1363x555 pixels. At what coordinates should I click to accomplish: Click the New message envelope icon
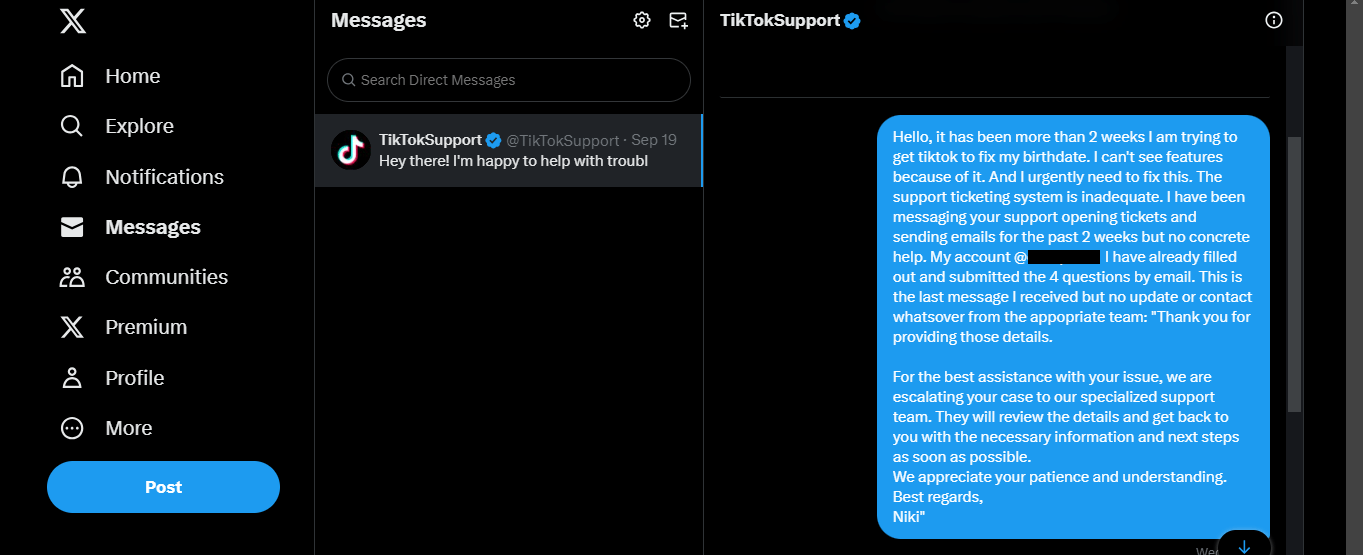pos(678,20)
